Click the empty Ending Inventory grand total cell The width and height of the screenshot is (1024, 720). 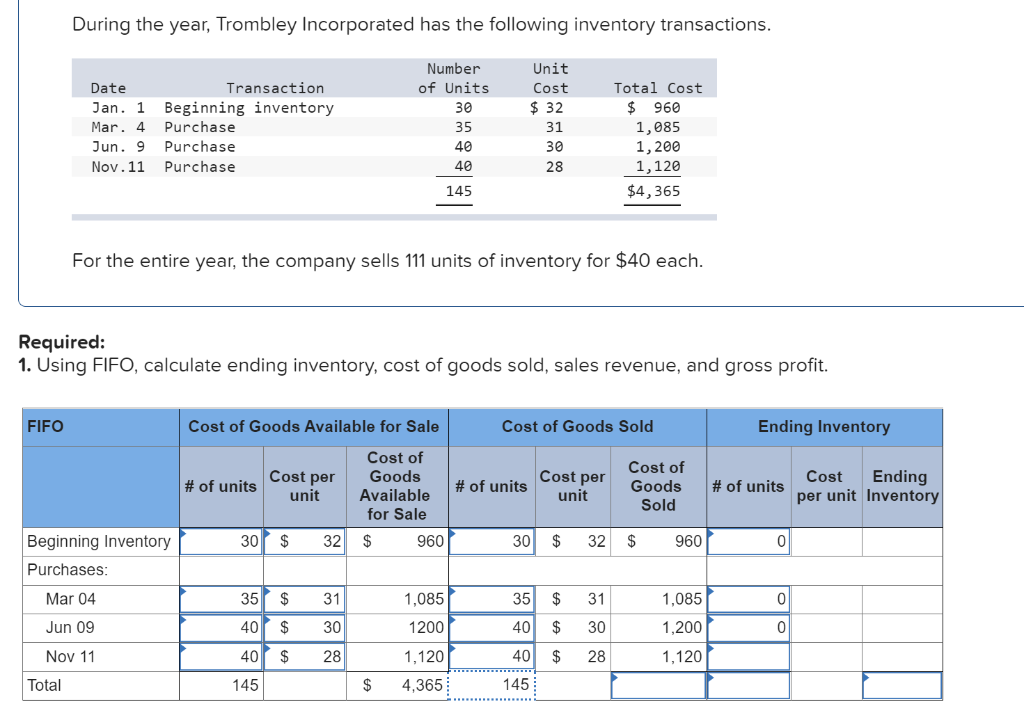point(900,685)
